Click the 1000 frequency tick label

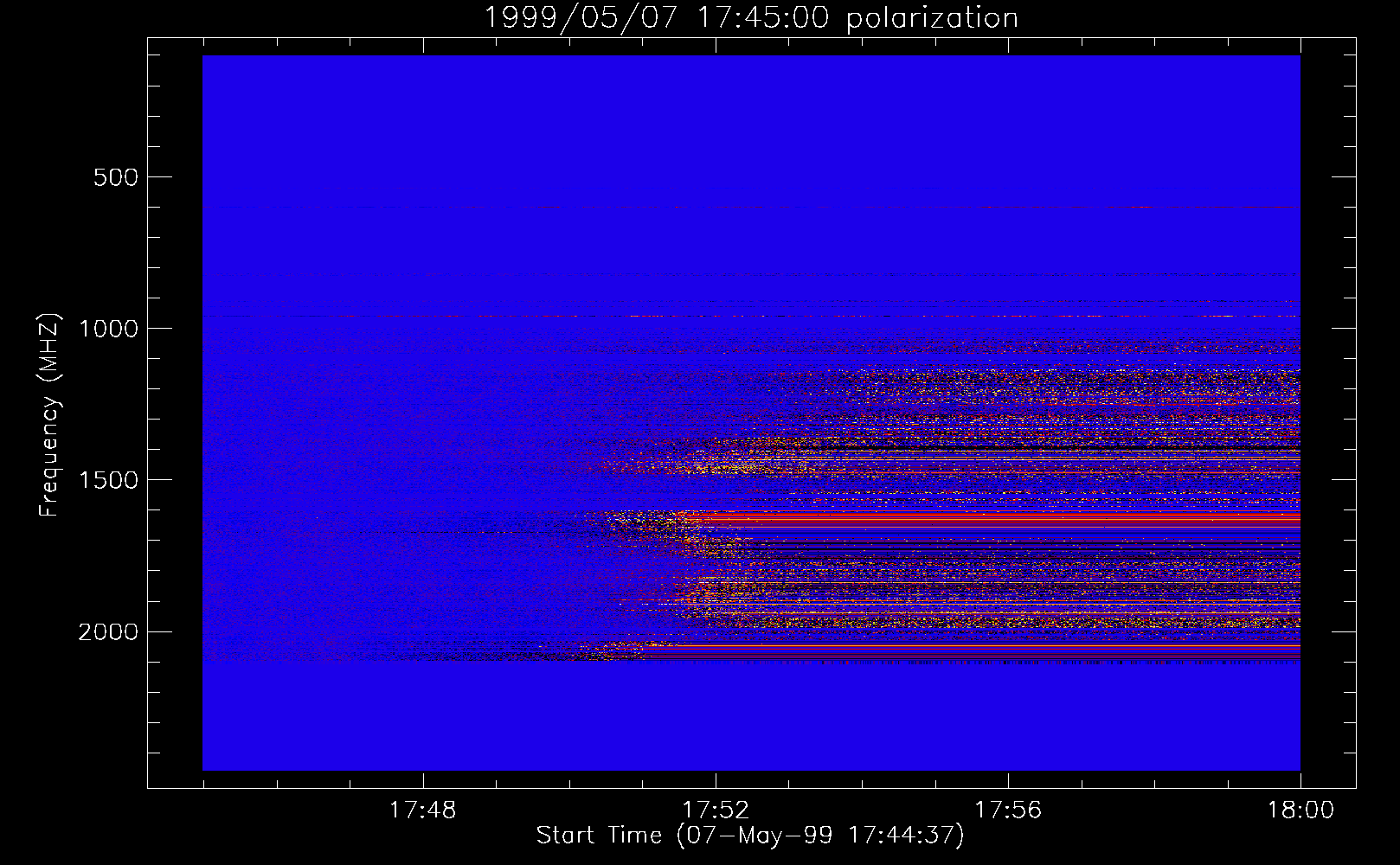[108, 329]
